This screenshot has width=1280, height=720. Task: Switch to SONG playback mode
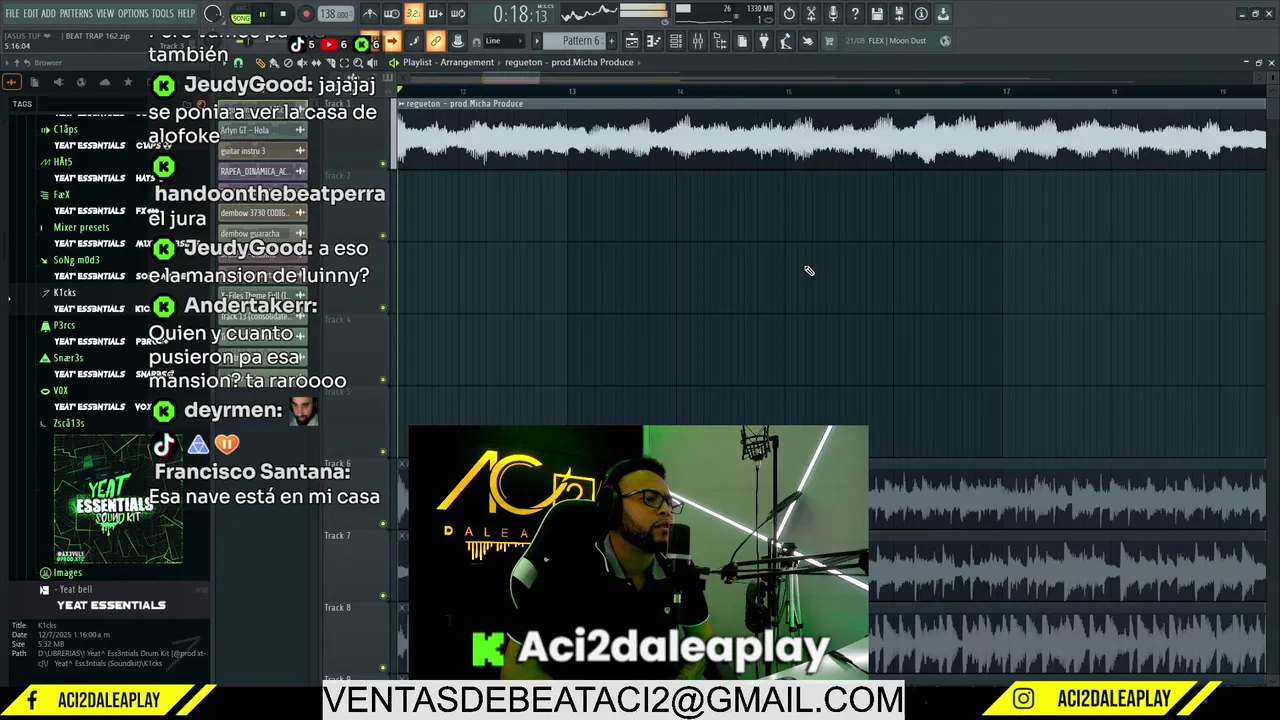point(241,18)
